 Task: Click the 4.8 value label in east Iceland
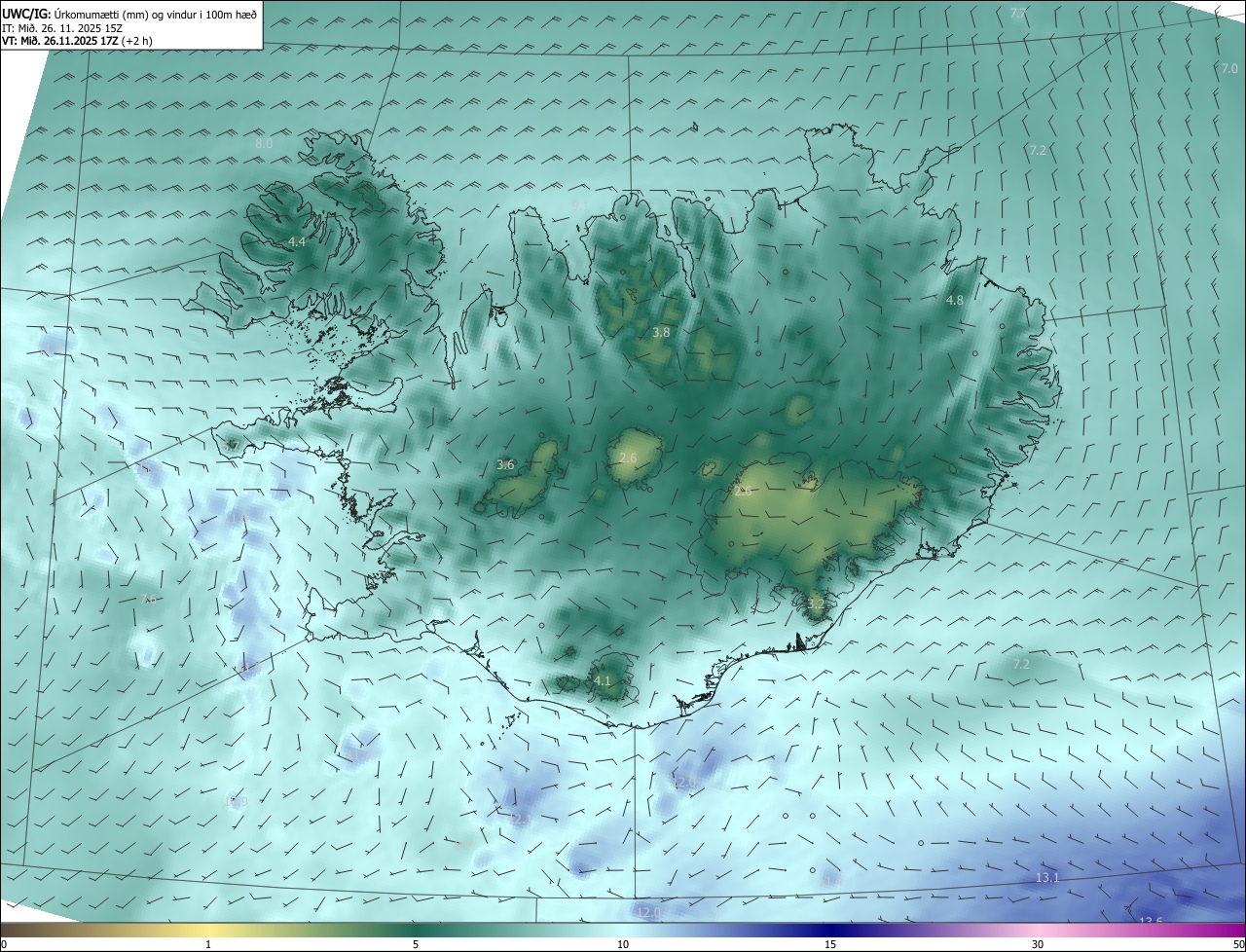[955, 301]
